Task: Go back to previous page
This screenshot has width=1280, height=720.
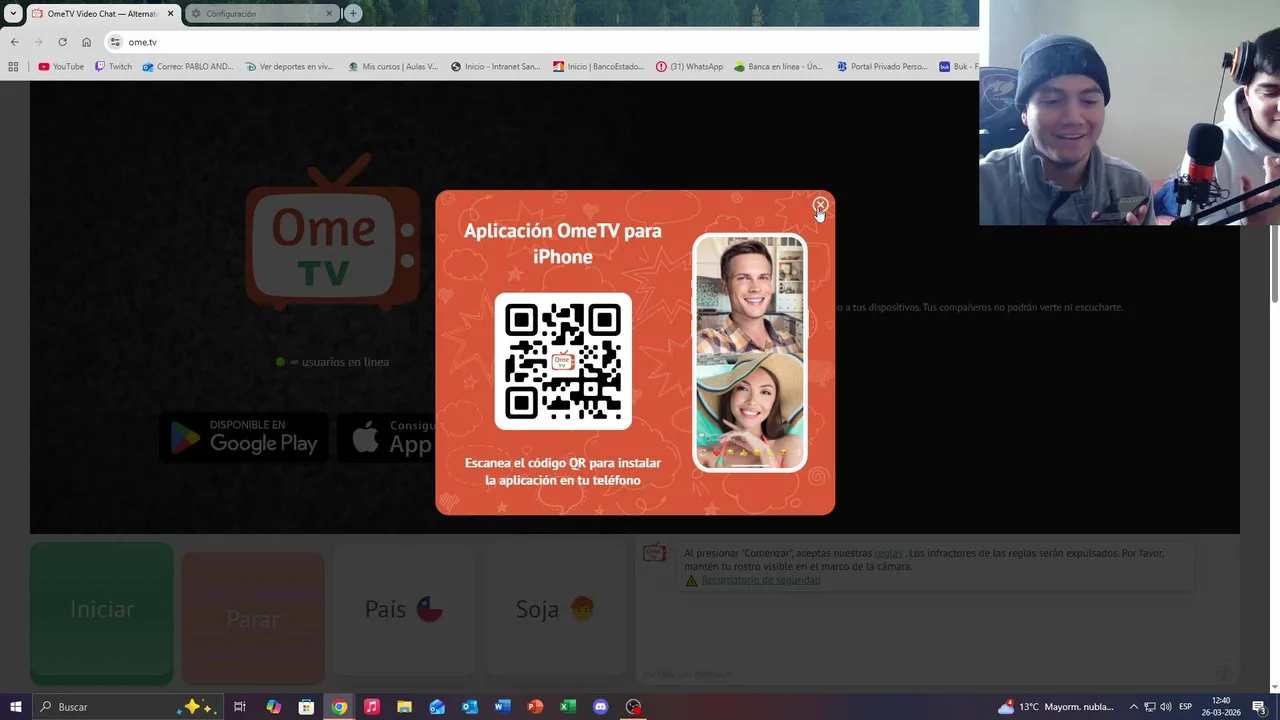Action: click(14, 42)
